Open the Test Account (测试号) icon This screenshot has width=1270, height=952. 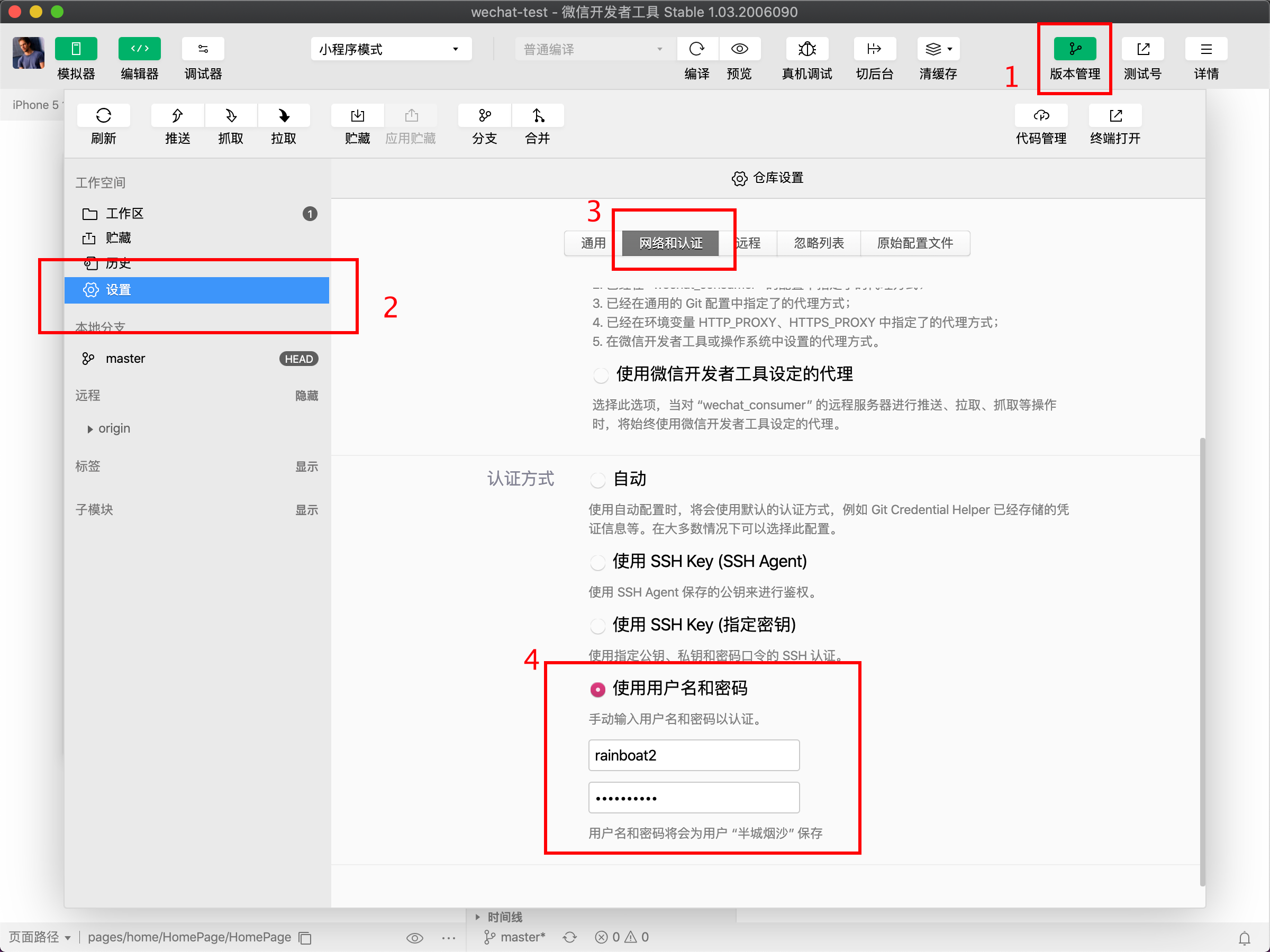point(1142,49)
